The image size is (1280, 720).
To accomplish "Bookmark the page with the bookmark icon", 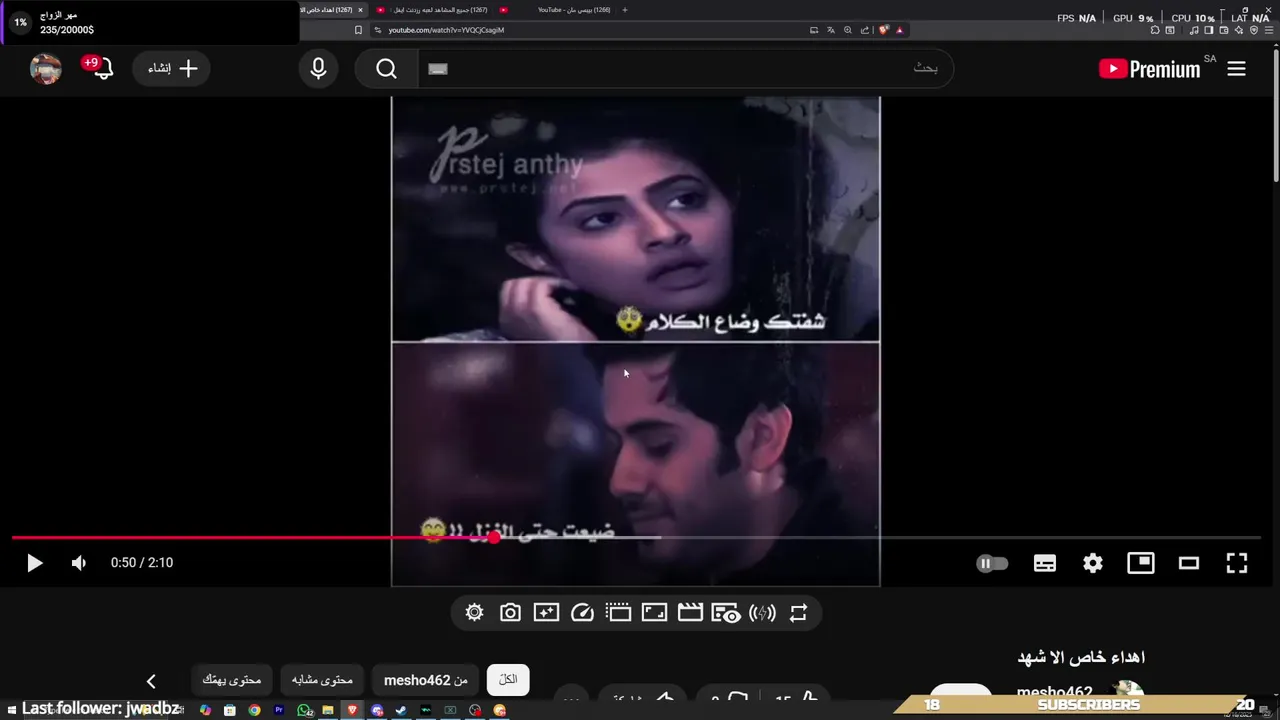I will pyautogui.click(x=358, y=30).
